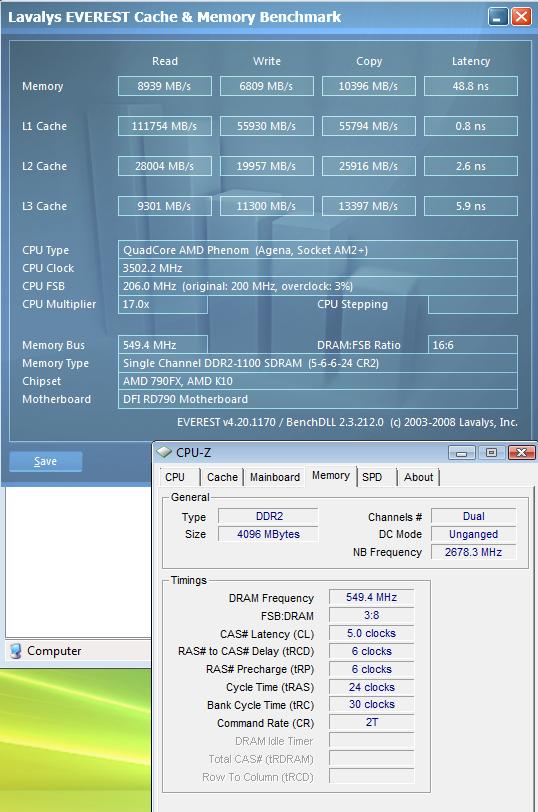Screen dimensions: 538x812
Task: Click the L3 Cache Read 9301 MB/s field
Action: pos(165,206)
